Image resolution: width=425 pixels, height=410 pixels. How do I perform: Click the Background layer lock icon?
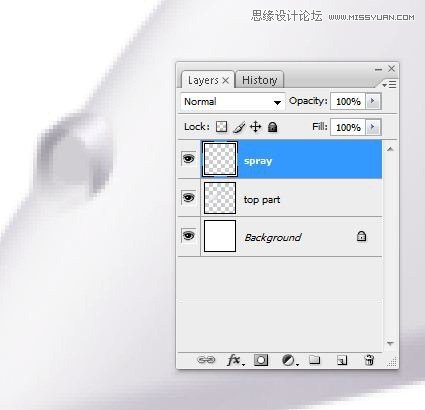click(x=361, y=236)
